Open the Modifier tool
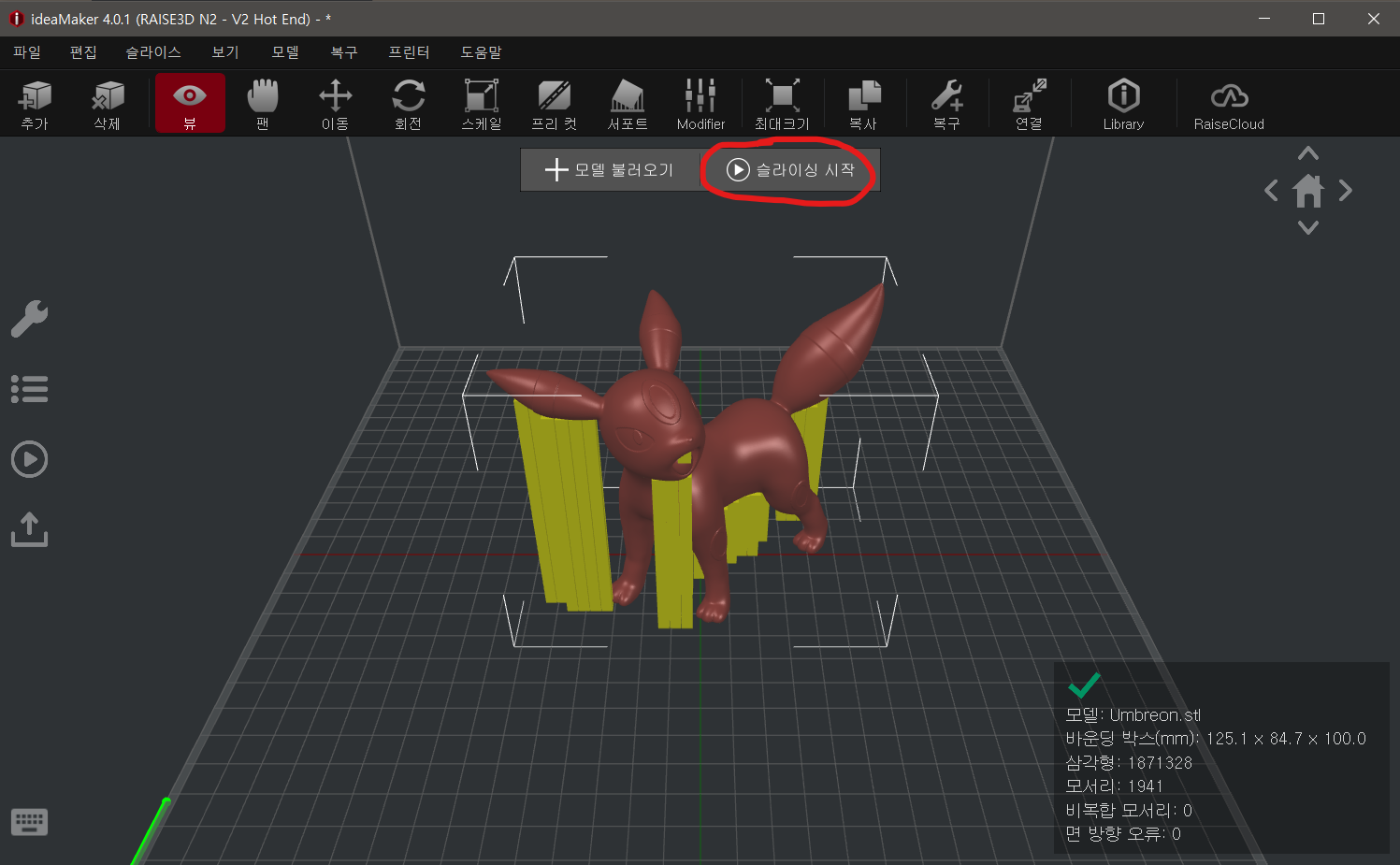The height and width of the screenshot is (865, 1400). (x=700, y=104)
